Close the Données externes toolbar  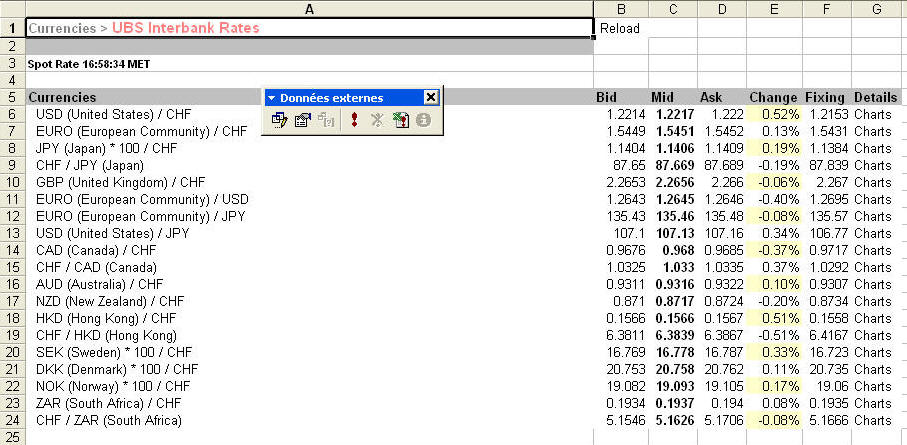[430, 98]
